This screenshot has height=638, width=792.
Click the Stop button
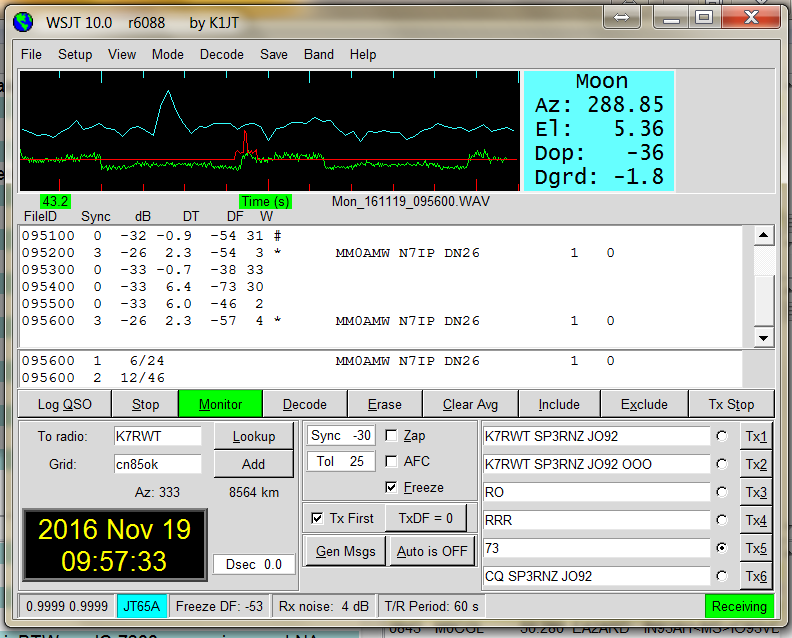[145, 404]
